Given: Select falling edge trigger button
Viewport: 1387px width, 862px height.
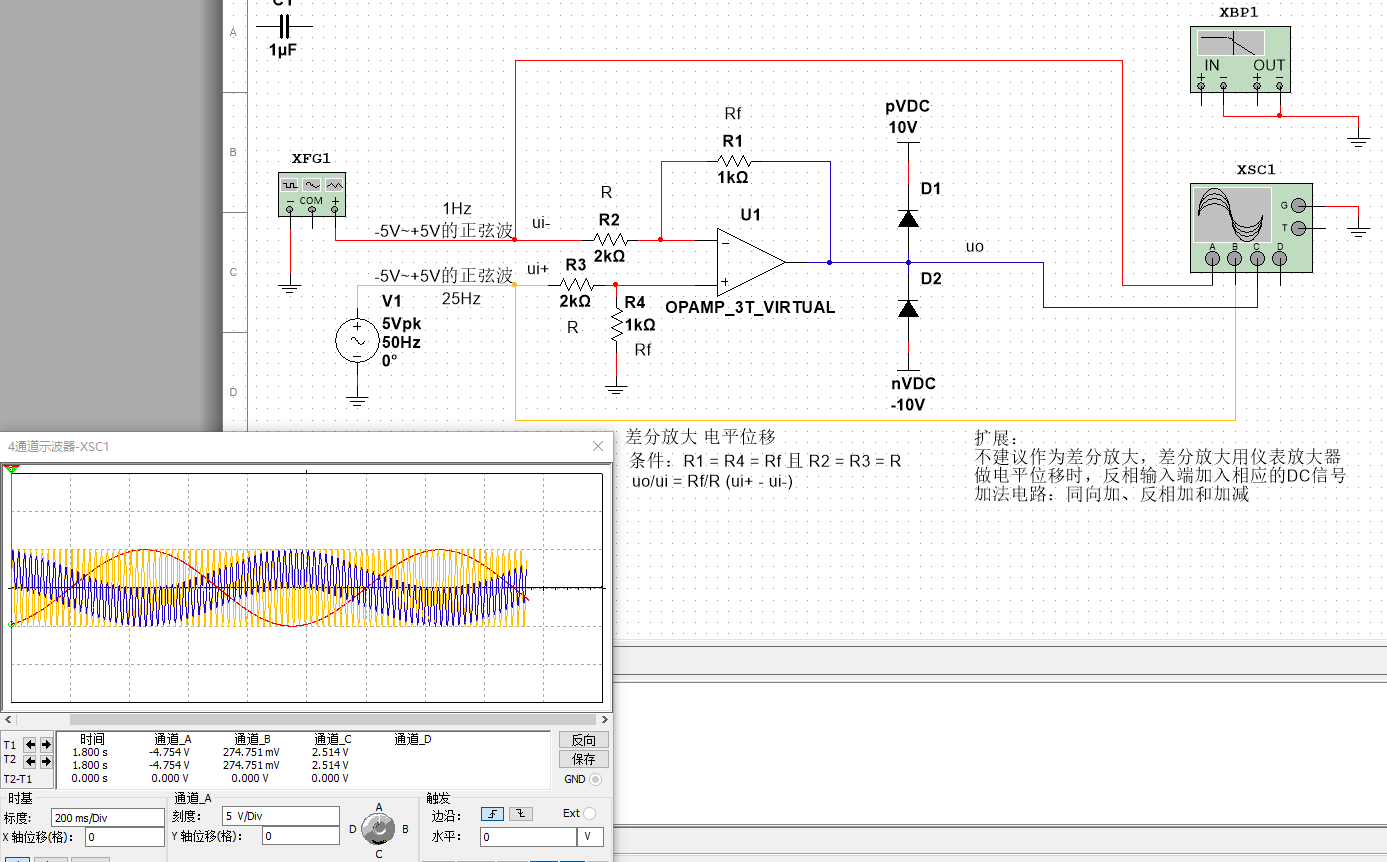Looking at the screenshot, I should tap(521, 813).
